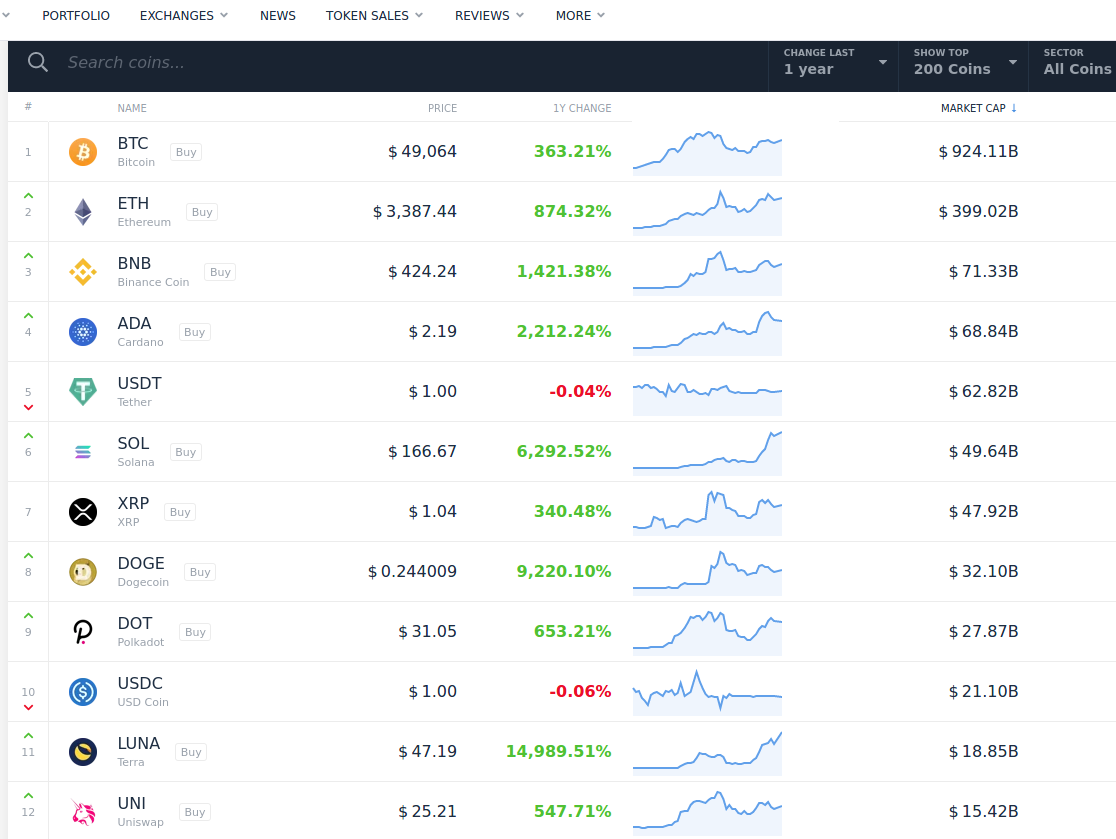Open the Sector All Coins dropdown
The image size is (1116, 839).
pos(1073,63)
